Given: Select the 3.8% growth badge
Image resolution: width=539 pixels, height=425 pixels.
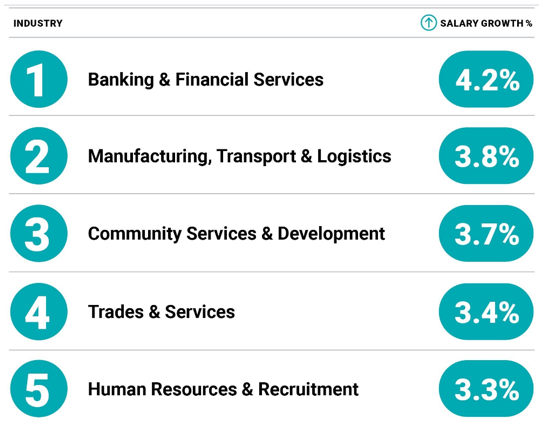Looking at the screenshot, I should (x=486, y=156).
